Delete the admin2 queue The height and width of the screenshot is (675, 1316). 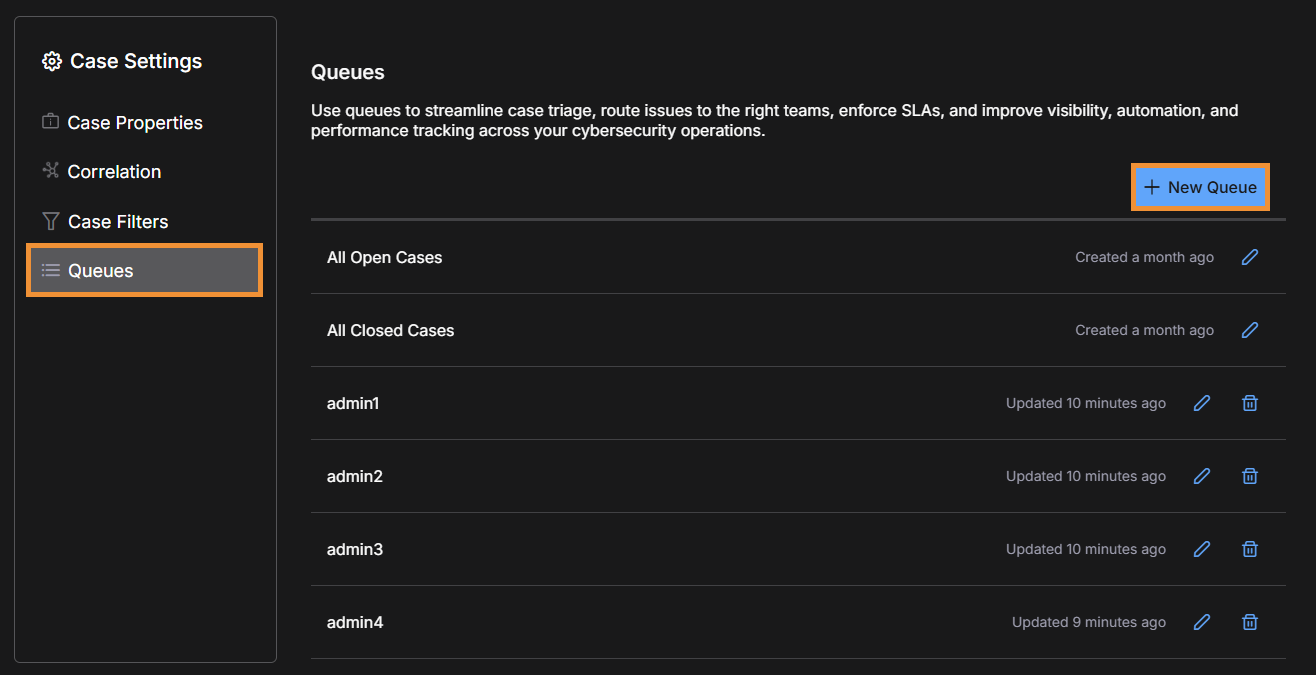click(1249, 476)
